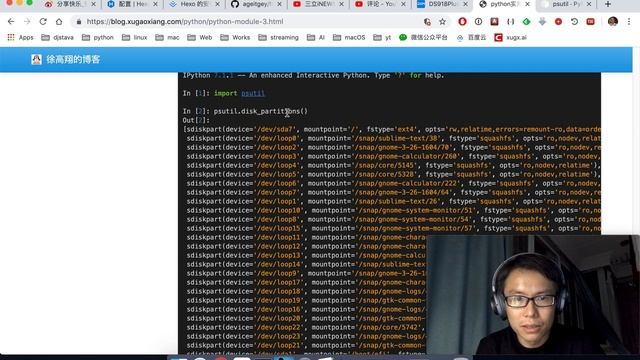Click the site security lock icon
Screen dimensions: 640x360
point(79,22)
